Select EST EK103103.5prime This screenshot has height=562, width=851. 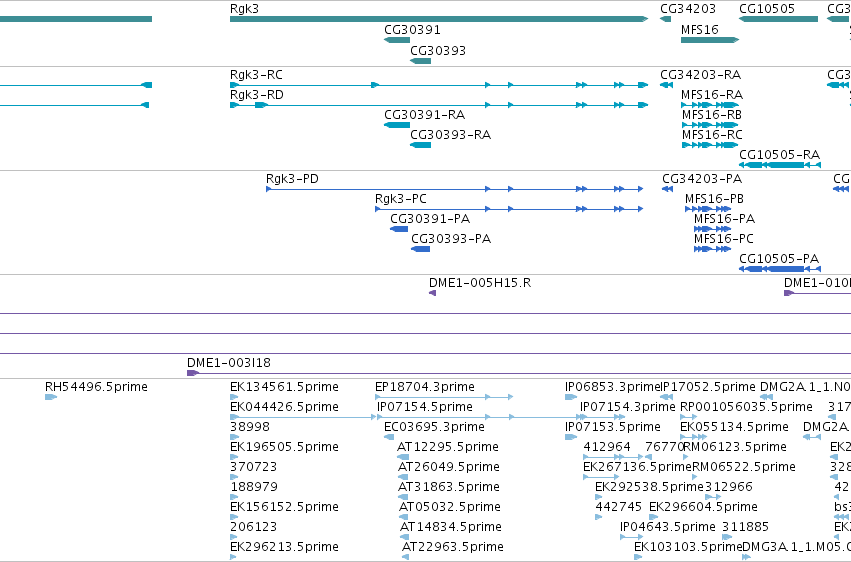click(x=638, y=557)
